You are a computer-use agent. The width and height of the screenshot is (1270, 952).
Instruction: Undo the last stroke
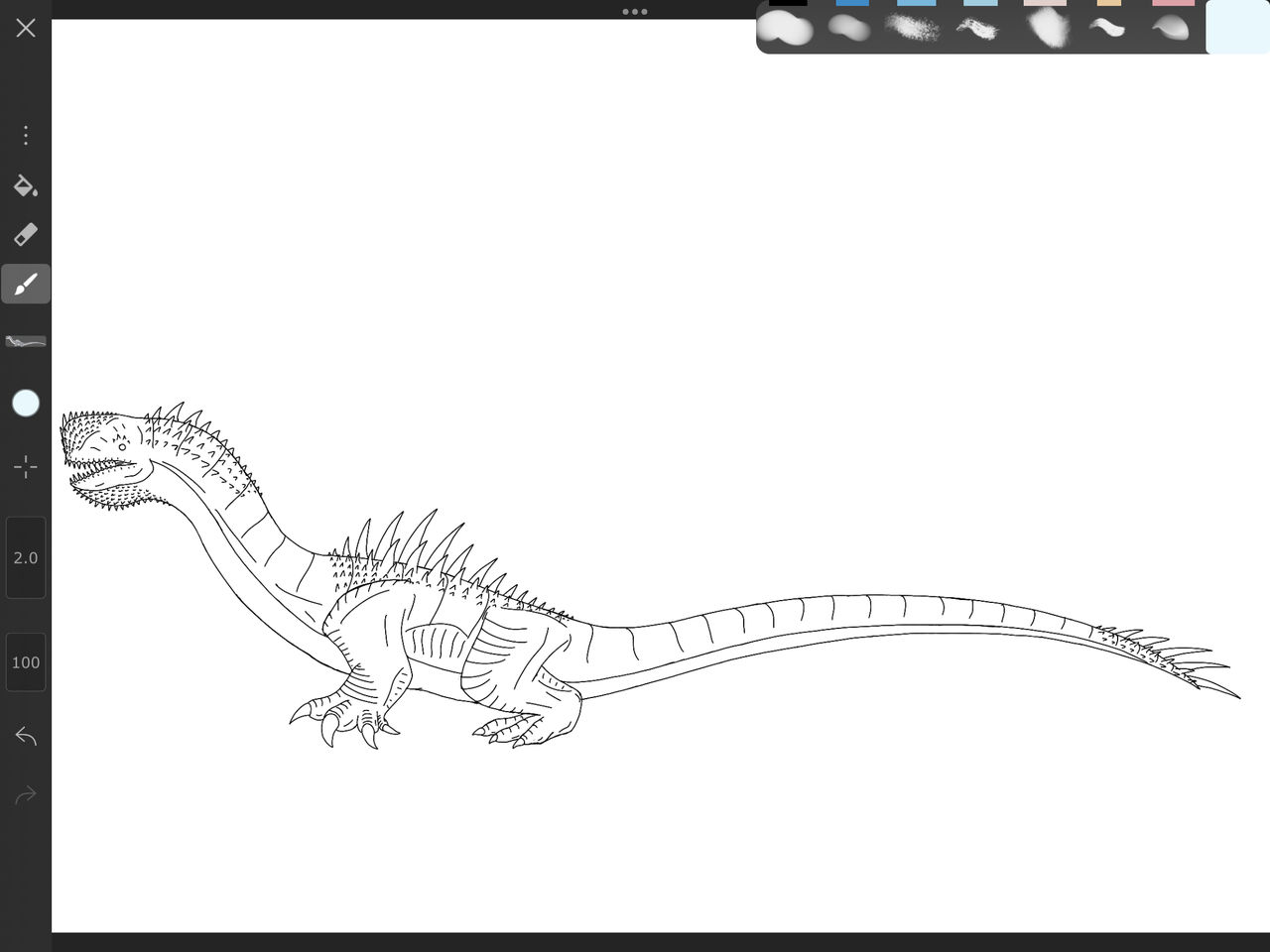point(26,736)
